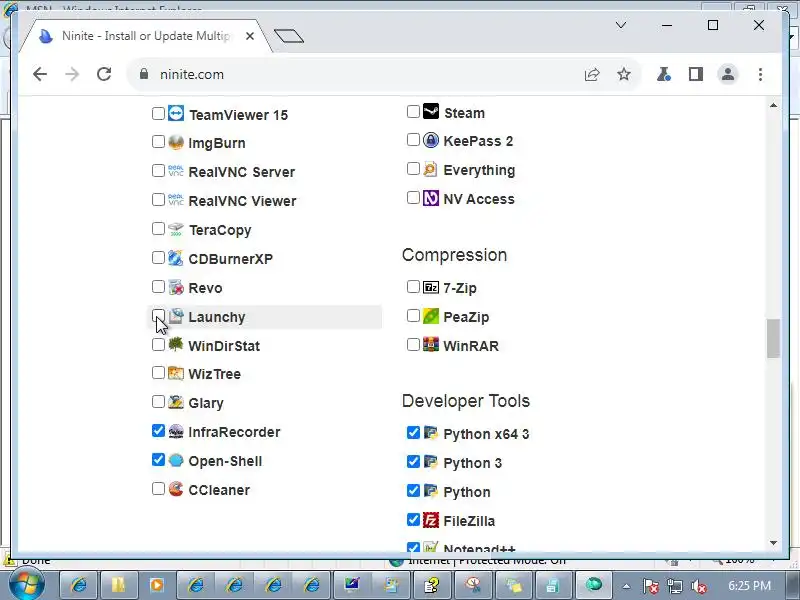Reload the ninite.com page
Screen dimensions: 800x600
[x=104, y=74]
